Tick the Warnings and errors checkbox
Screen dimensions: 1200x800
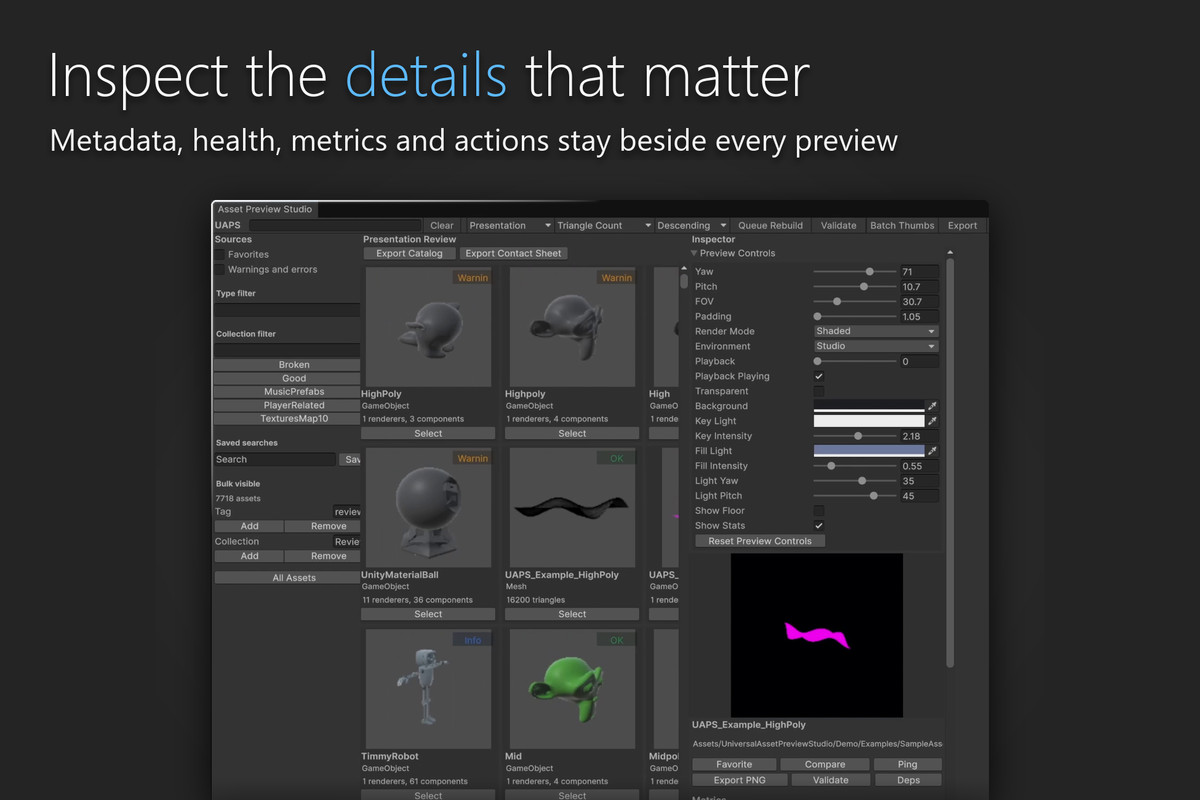[220, 270]
